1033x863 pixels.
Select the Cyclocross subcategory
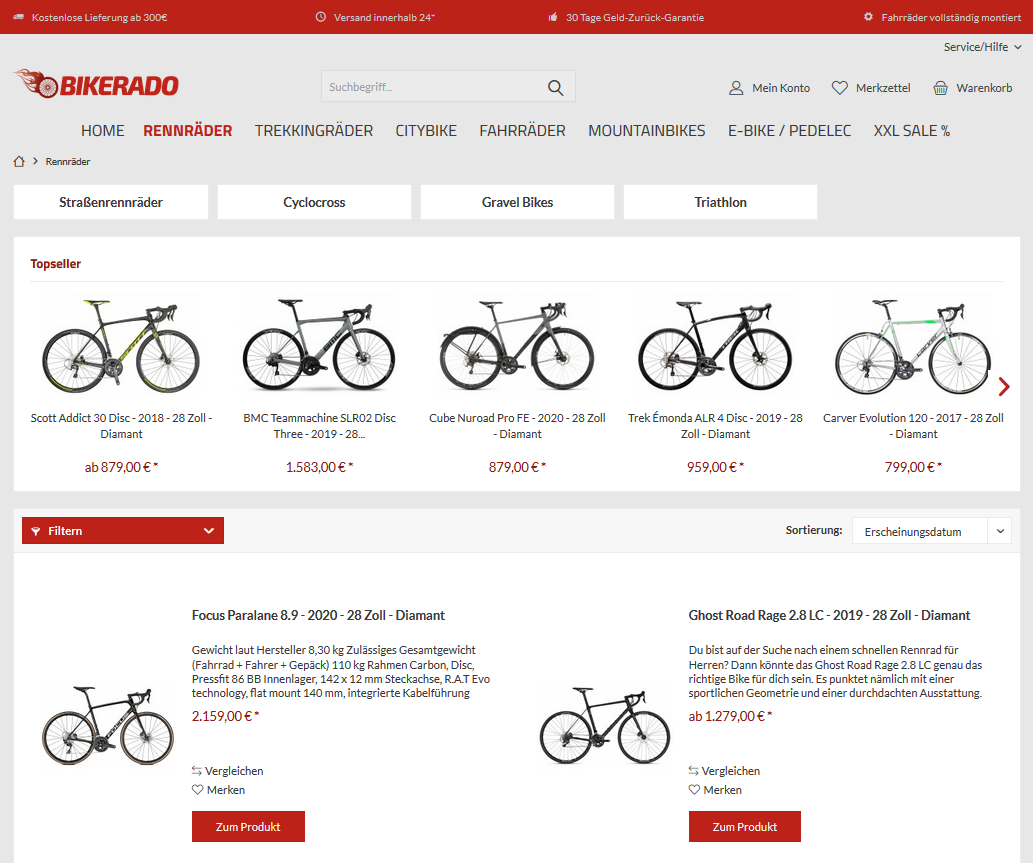coord(314,202)
